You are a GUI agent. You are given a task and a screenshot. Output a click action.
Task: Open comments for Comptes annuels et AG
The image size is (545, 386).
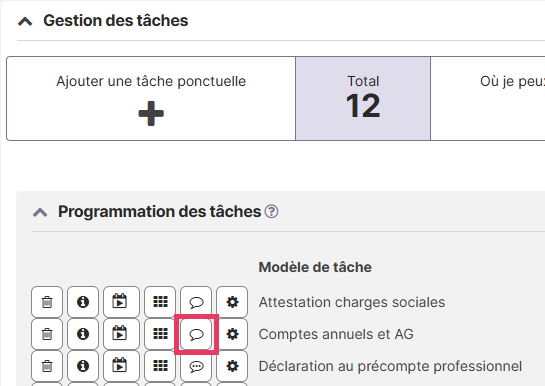click(x=196, y=334)
